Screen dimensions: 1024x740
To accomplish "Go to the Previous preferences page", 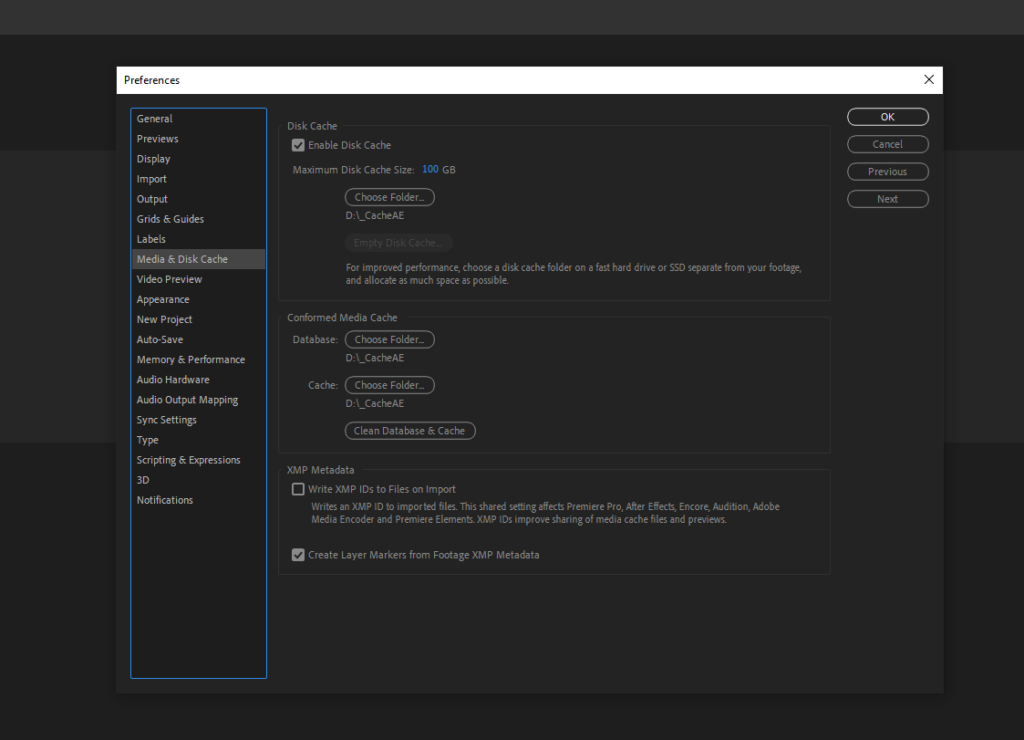I will click(x=887, y=172).
